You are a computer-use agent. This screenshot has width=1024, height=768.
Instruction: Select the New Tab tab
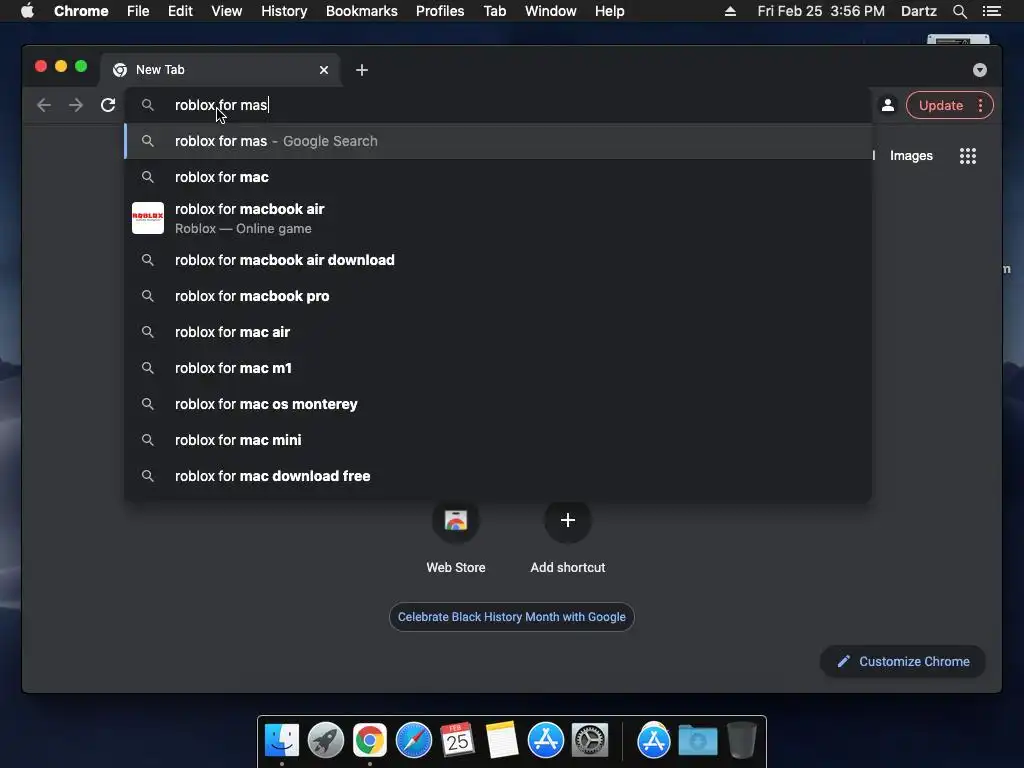click(220, 70)
